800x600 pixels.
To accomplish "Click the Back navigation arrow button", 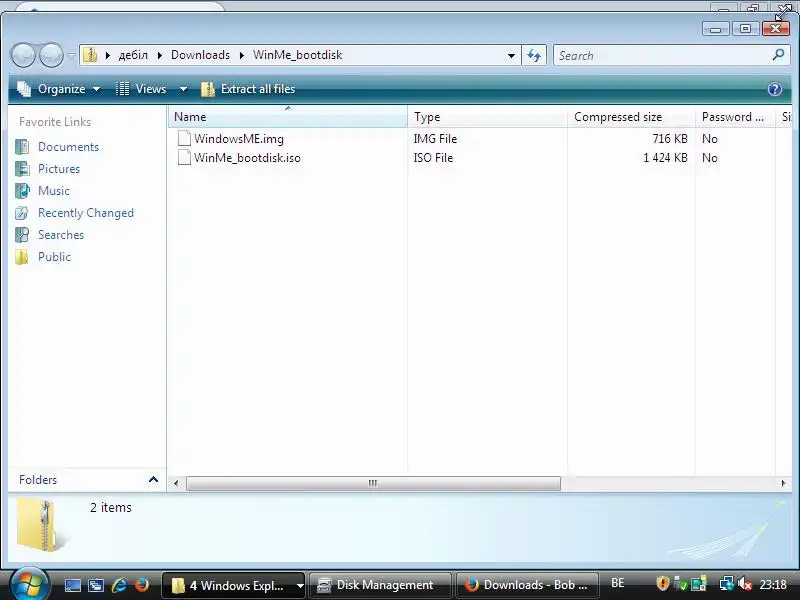I will tap(23, 55).
